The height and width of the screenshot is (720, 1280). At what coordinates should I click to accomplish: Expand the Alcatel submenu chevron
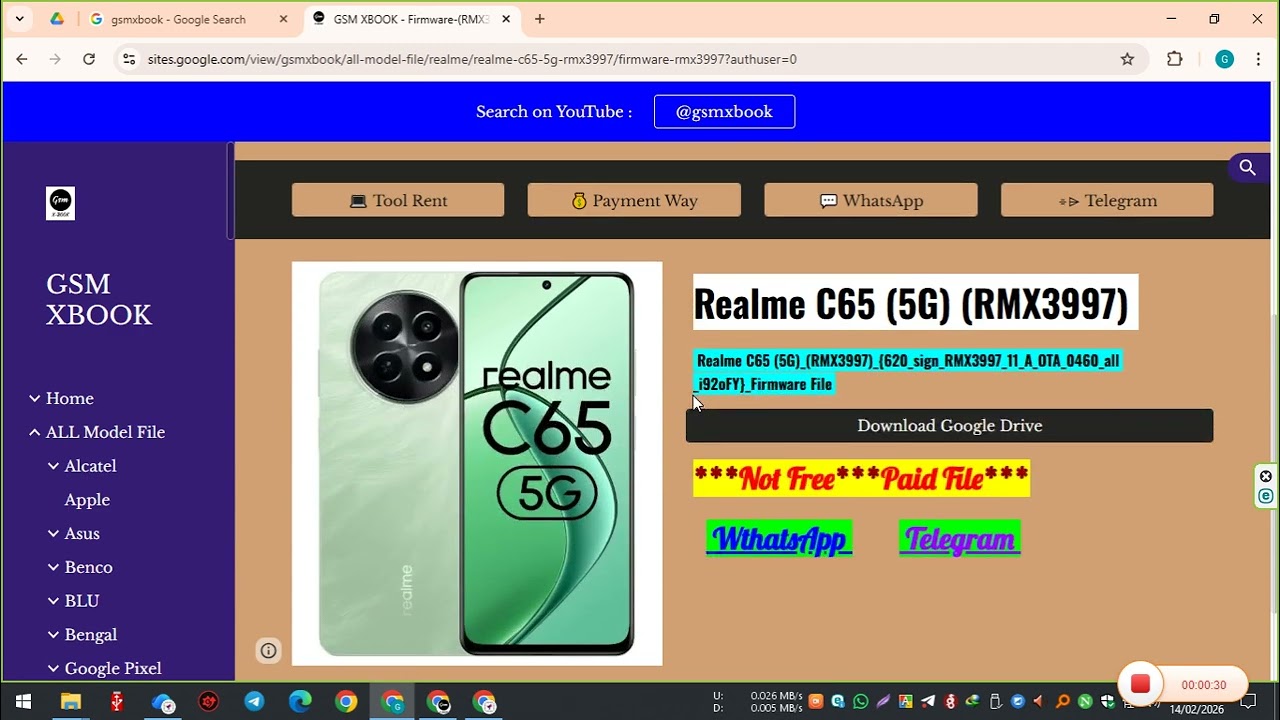tap(53, 466)
